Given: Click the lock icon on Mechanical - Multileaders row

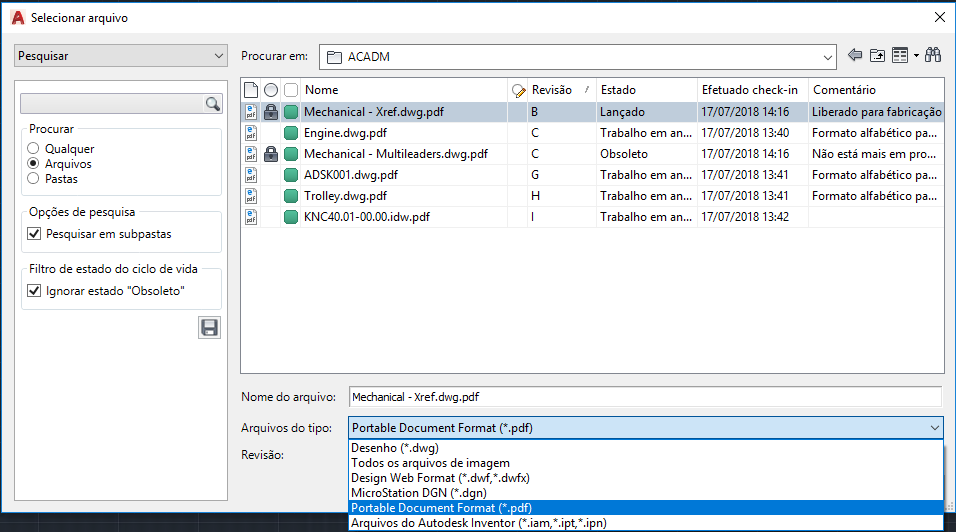Looking at the screenshot, I should tap(271, 154).
